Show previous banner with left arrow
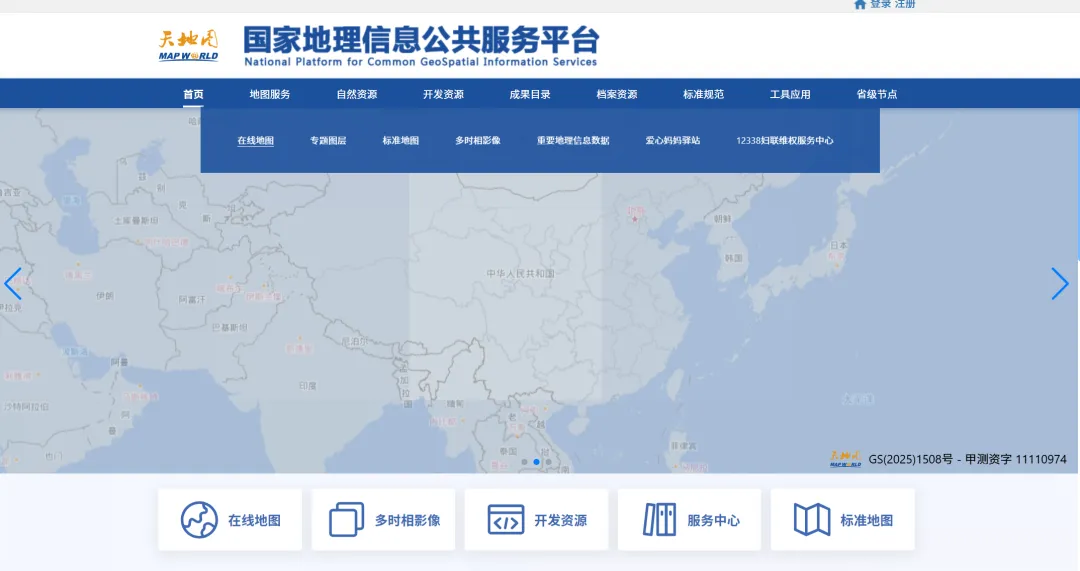 pos(13,284)
